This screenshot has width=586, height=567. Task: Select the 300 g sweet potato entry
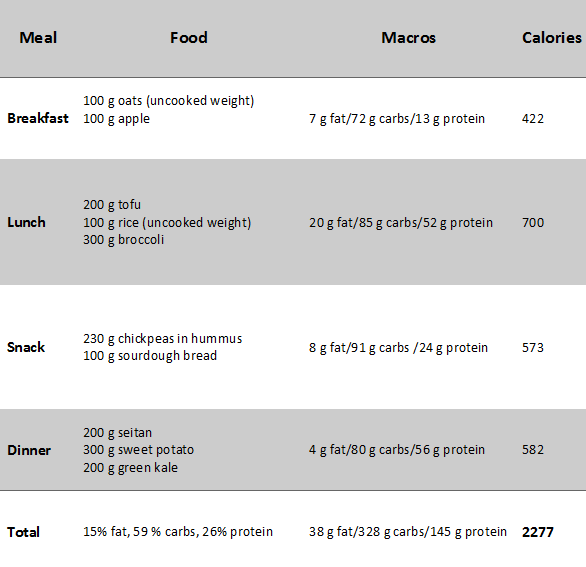click(x=139, y=450)
